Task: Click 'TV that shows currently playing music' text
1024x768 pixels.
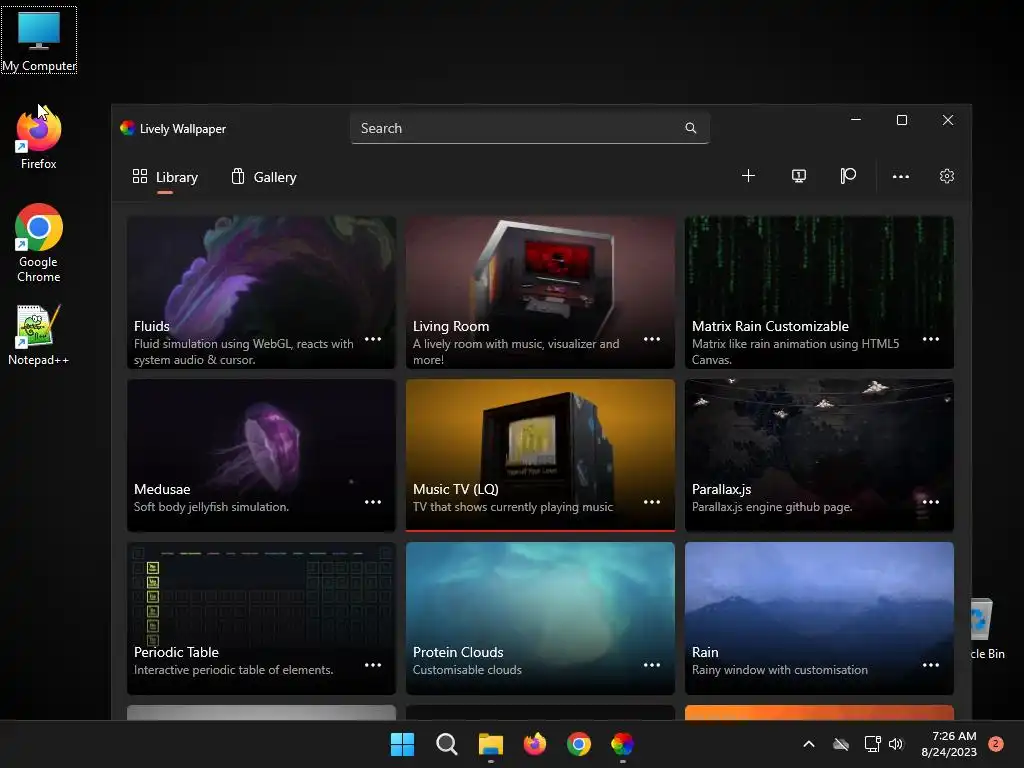Action: point(513,507)
